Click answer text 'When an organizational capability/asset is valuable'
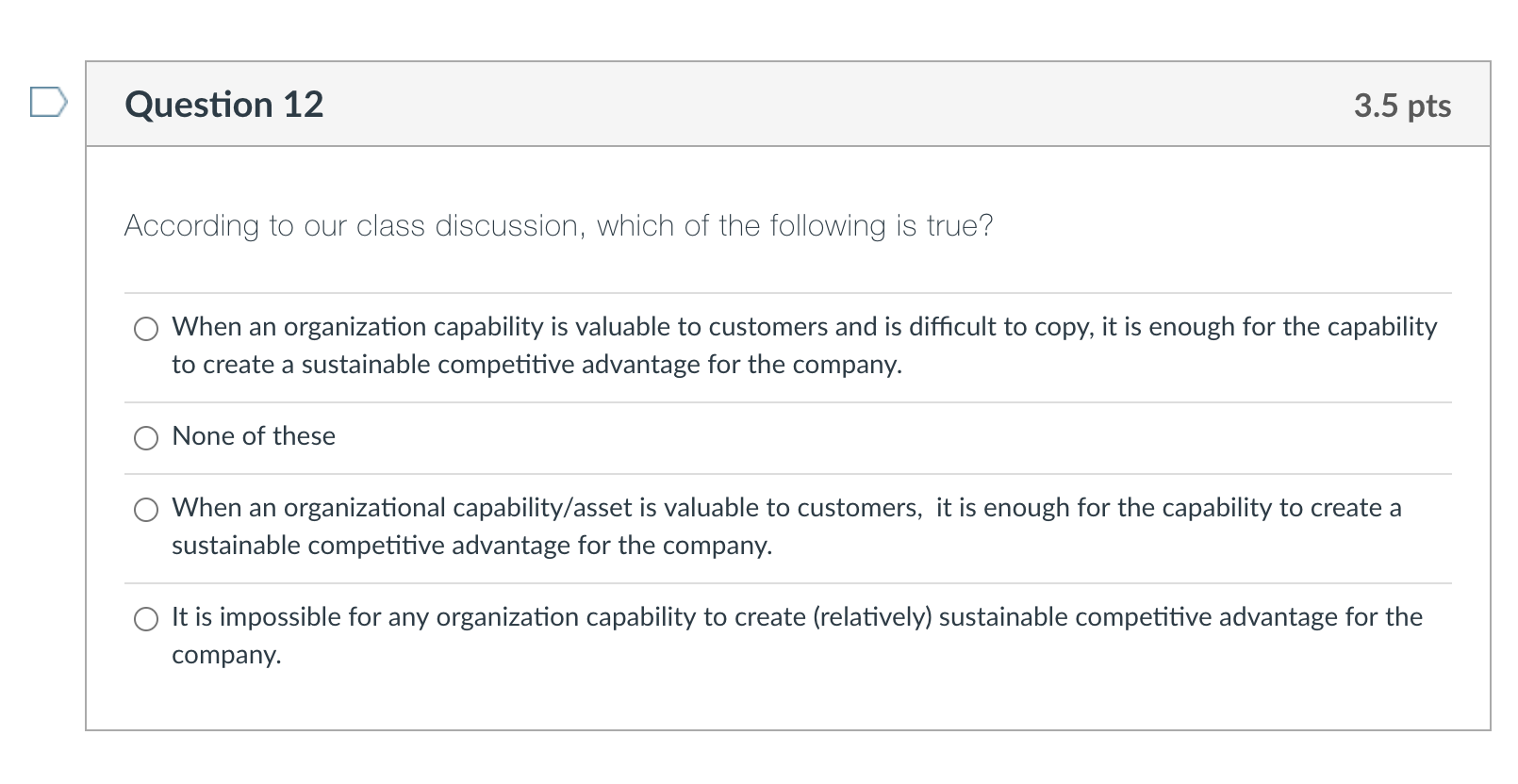The height and width of the screenshot is (784, 1518). click(x=786, y=527)
